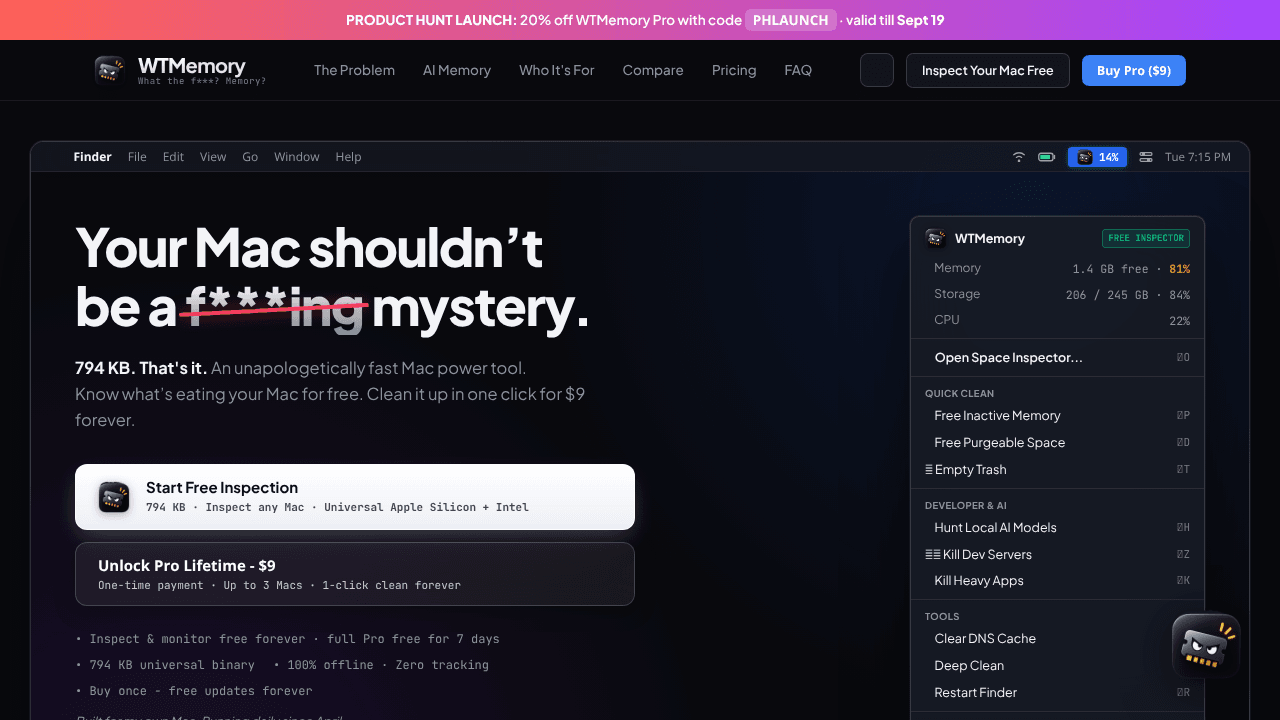
Task: Select Restart Finder
Action: [1058, 693]
